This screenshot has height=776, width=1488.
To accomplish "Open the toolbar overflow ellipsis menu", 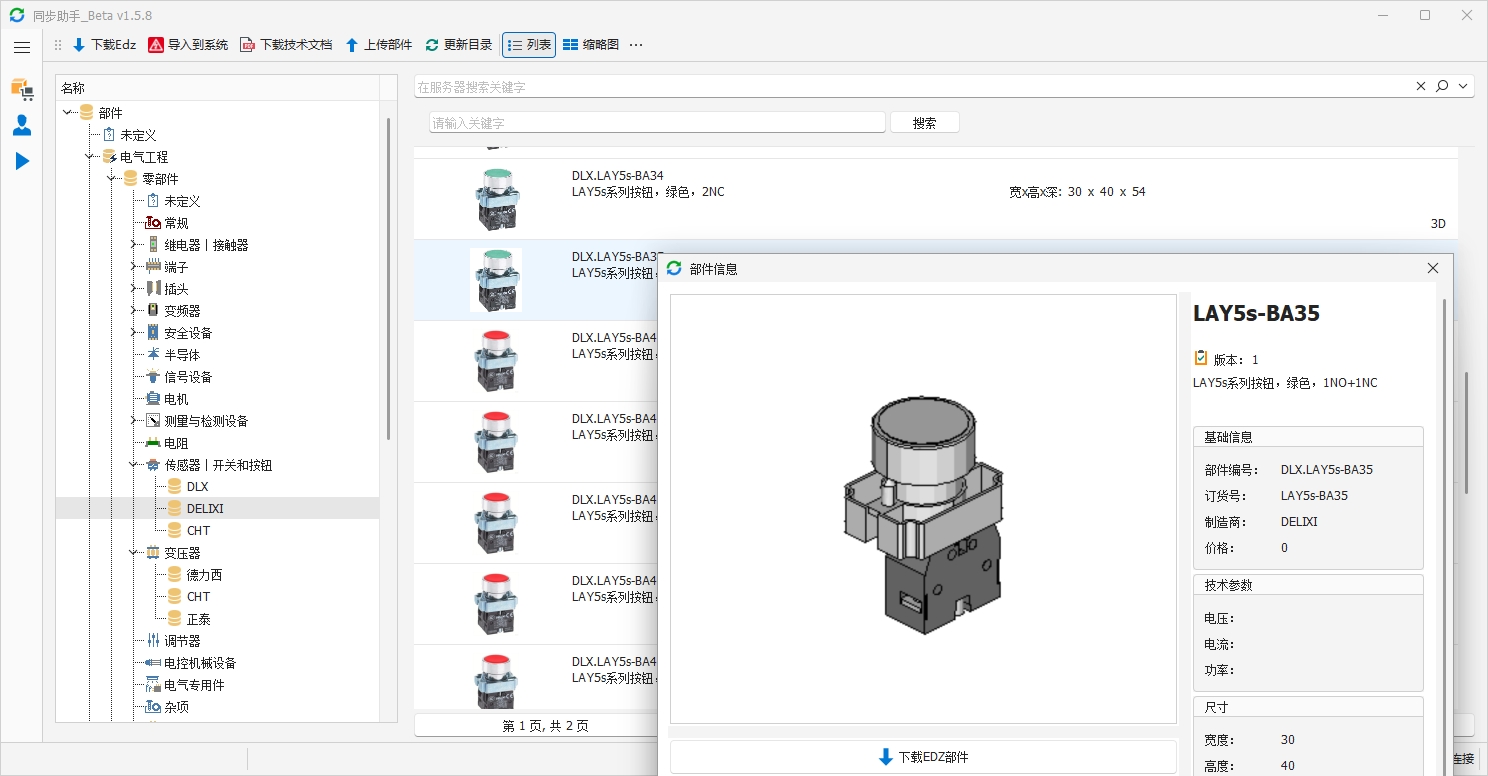I will click(636, 45).
